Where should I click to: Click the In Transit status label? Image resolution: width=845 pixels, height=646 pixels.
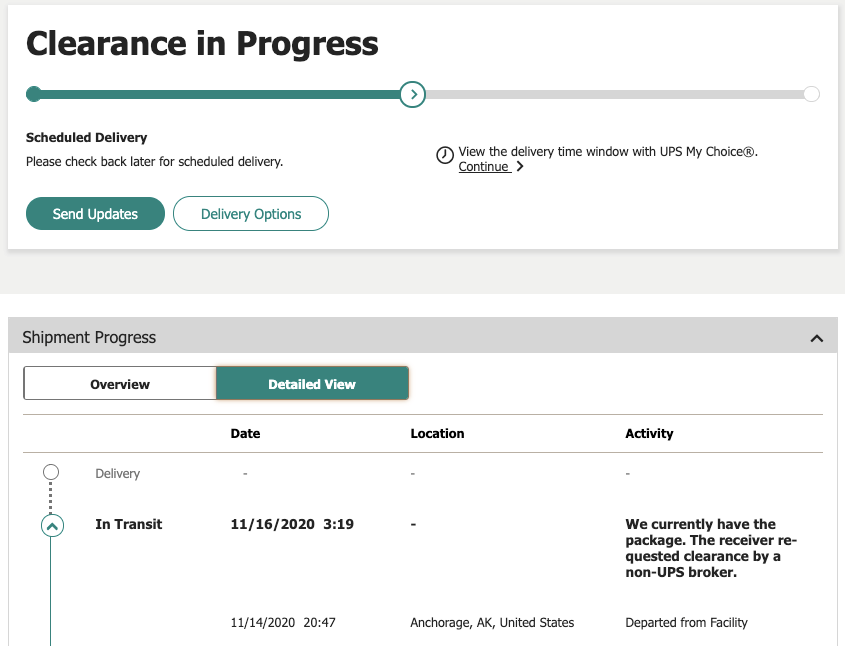click(129, 524)
